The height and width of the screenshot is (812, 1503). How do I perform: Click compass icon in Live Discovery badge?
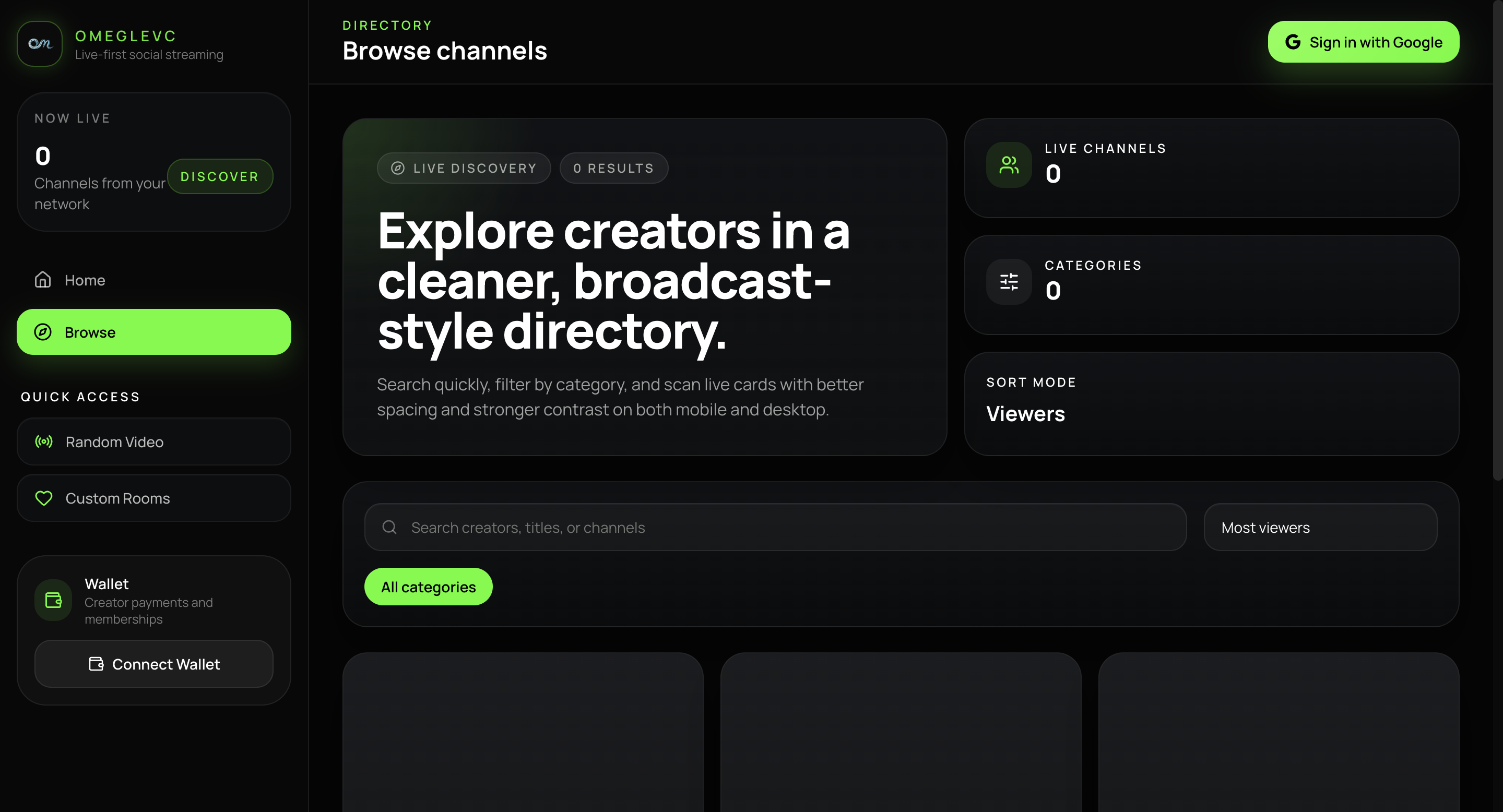pyautogui.click(x=398, y=168)
